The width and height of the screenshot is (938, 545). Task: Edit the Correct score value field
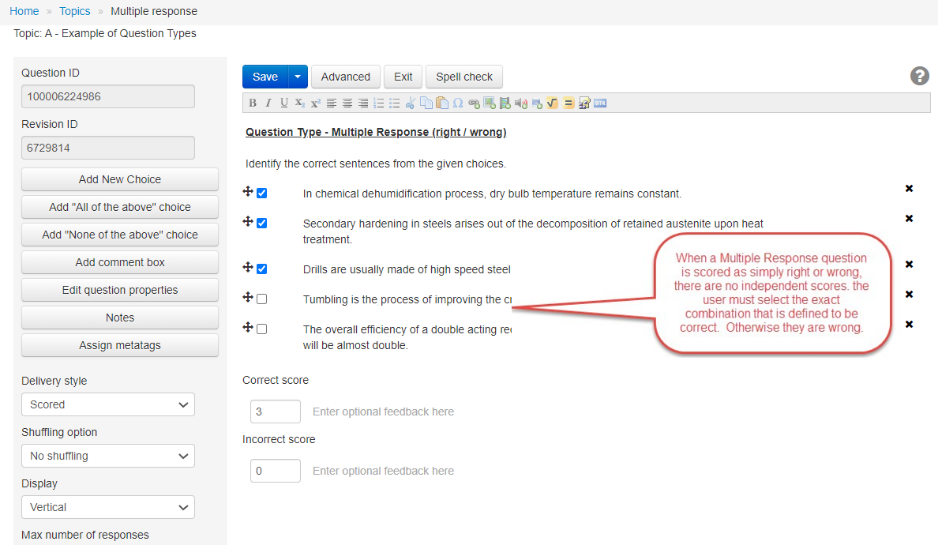[275, 412]
